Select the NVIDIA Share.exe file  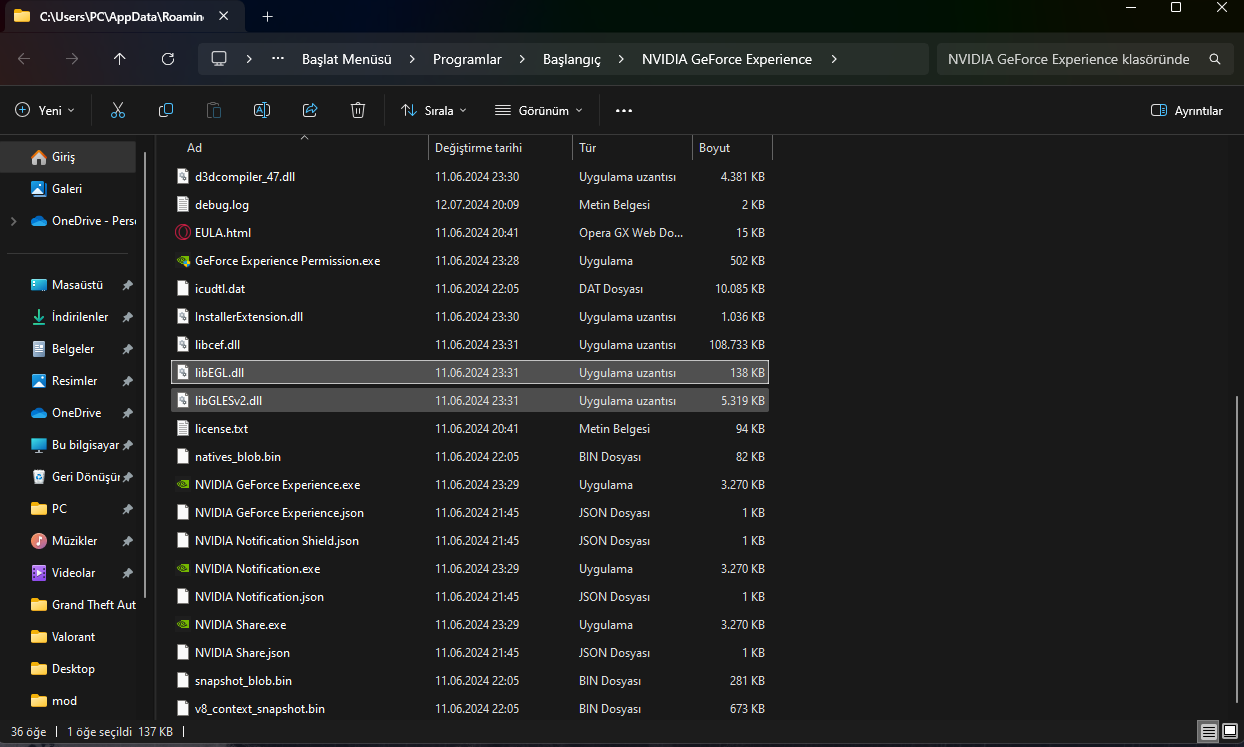pyautogui.click(x=240, y=625)
